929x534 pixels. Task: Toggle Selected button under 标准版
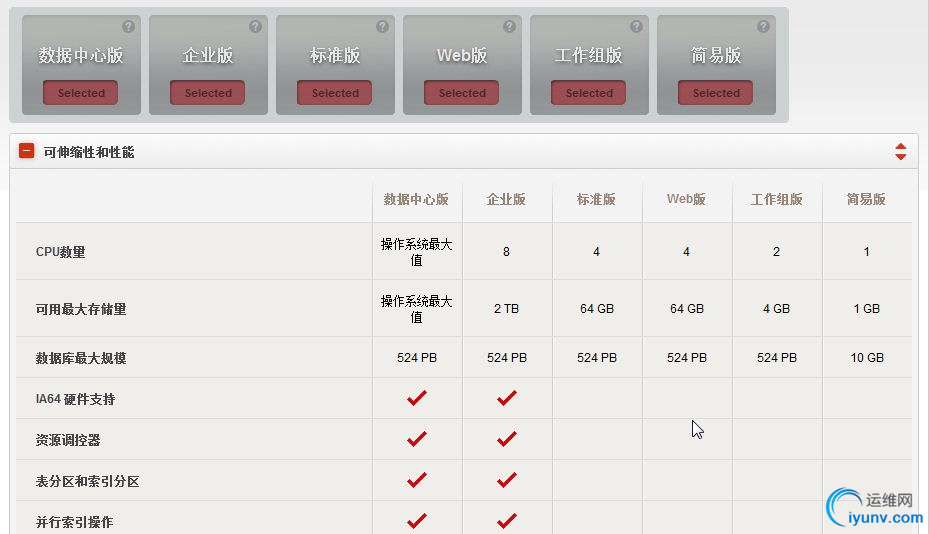335,93
